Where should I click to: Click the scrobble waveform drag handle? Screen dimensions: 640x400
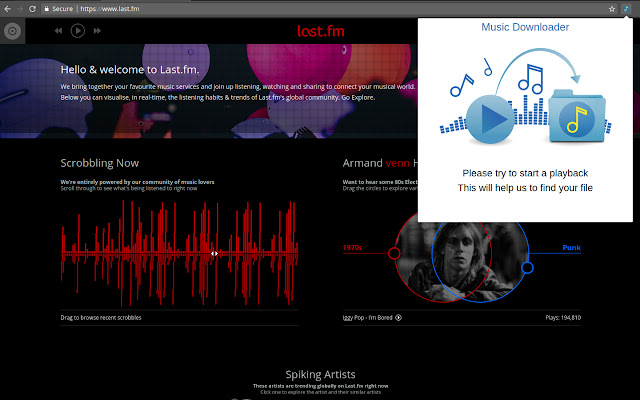coord(214,253)
